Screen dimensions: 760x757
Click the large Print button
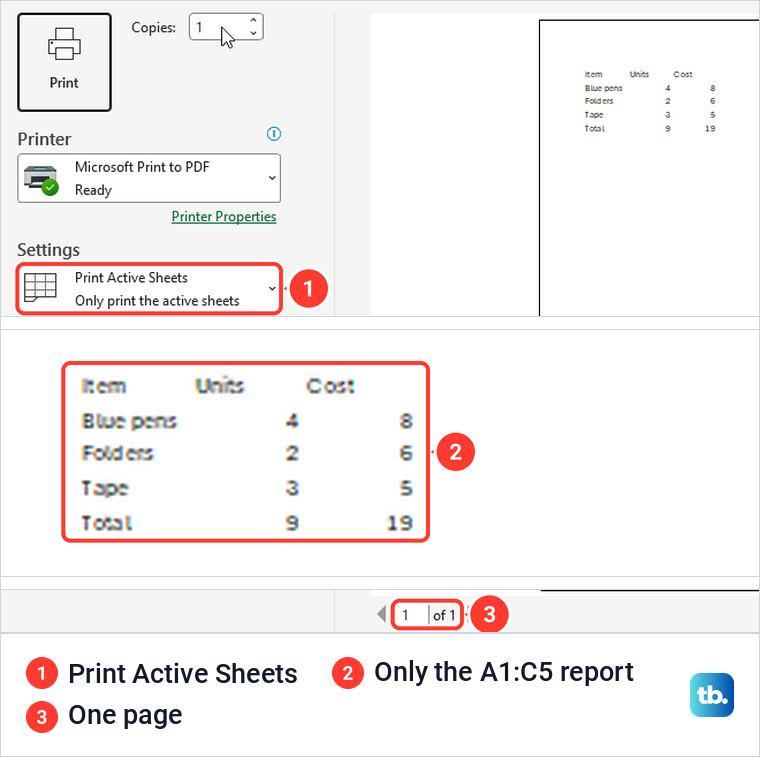coord(64,62)
